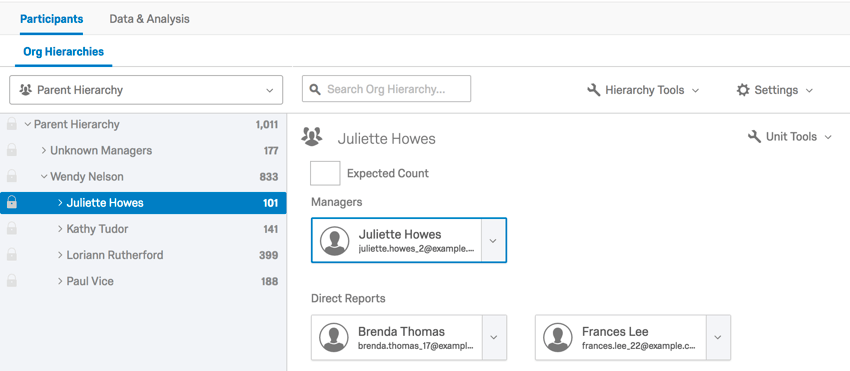Click the 1,011 count value
Image resolution: width=850 pixels, height=371 pixels.
coord(267,125)
